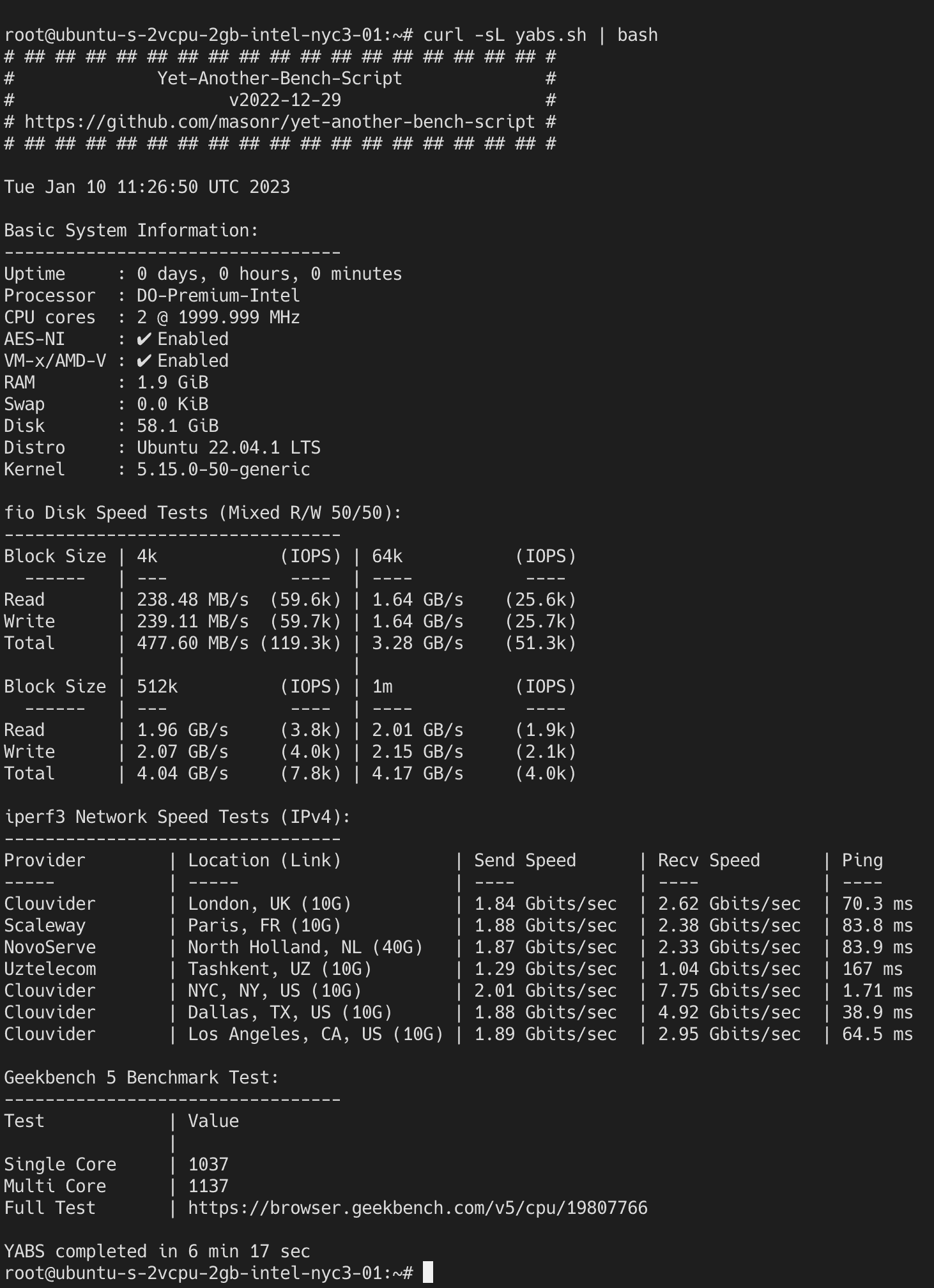Click the AES-NI Enabled checkmark
Image resolution: width=934 pixels, height=1288 pixels.
point(144,339)
